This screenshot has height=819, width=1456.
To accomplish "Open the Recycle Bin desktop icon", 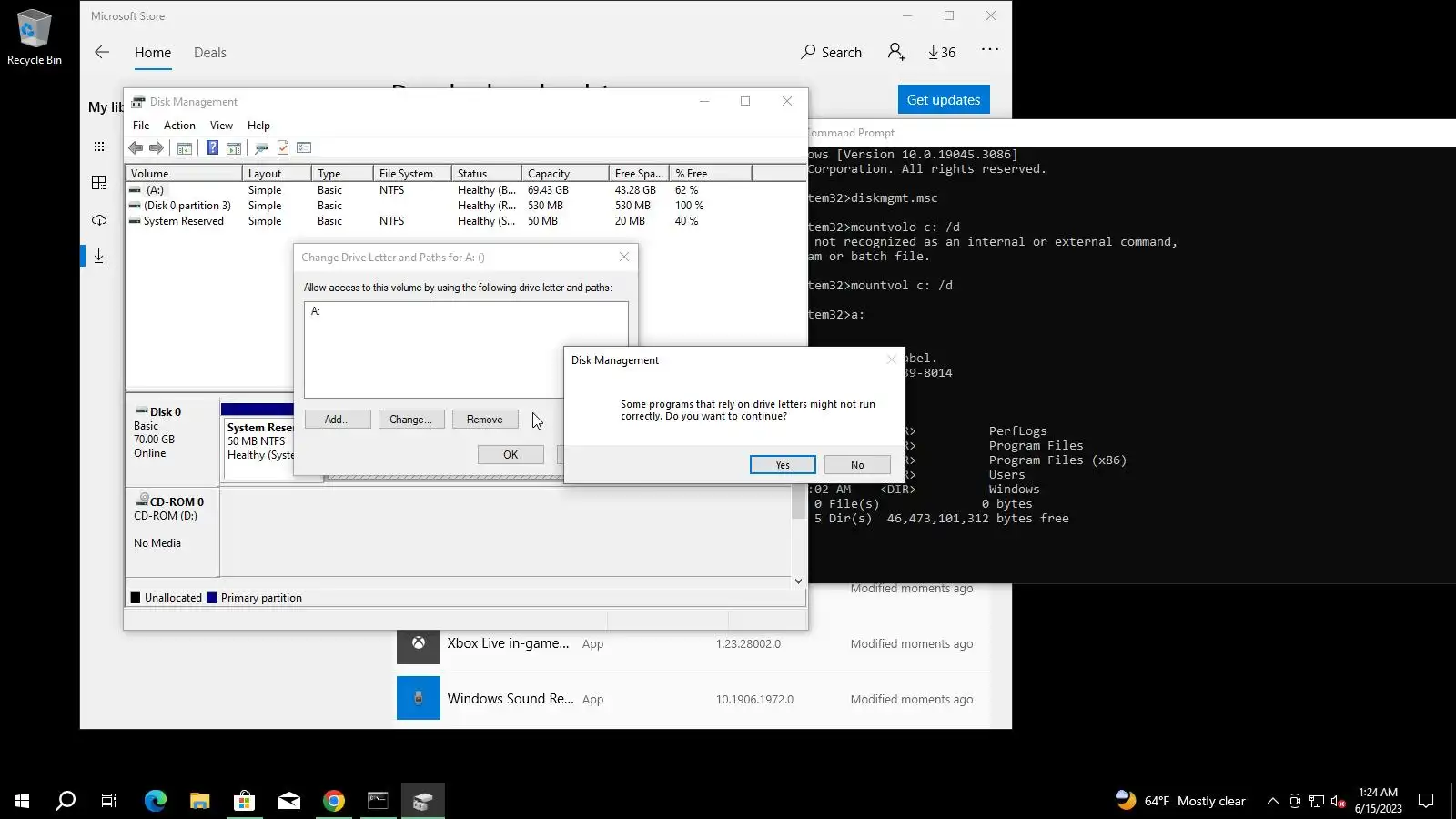I will click(35, 37).
